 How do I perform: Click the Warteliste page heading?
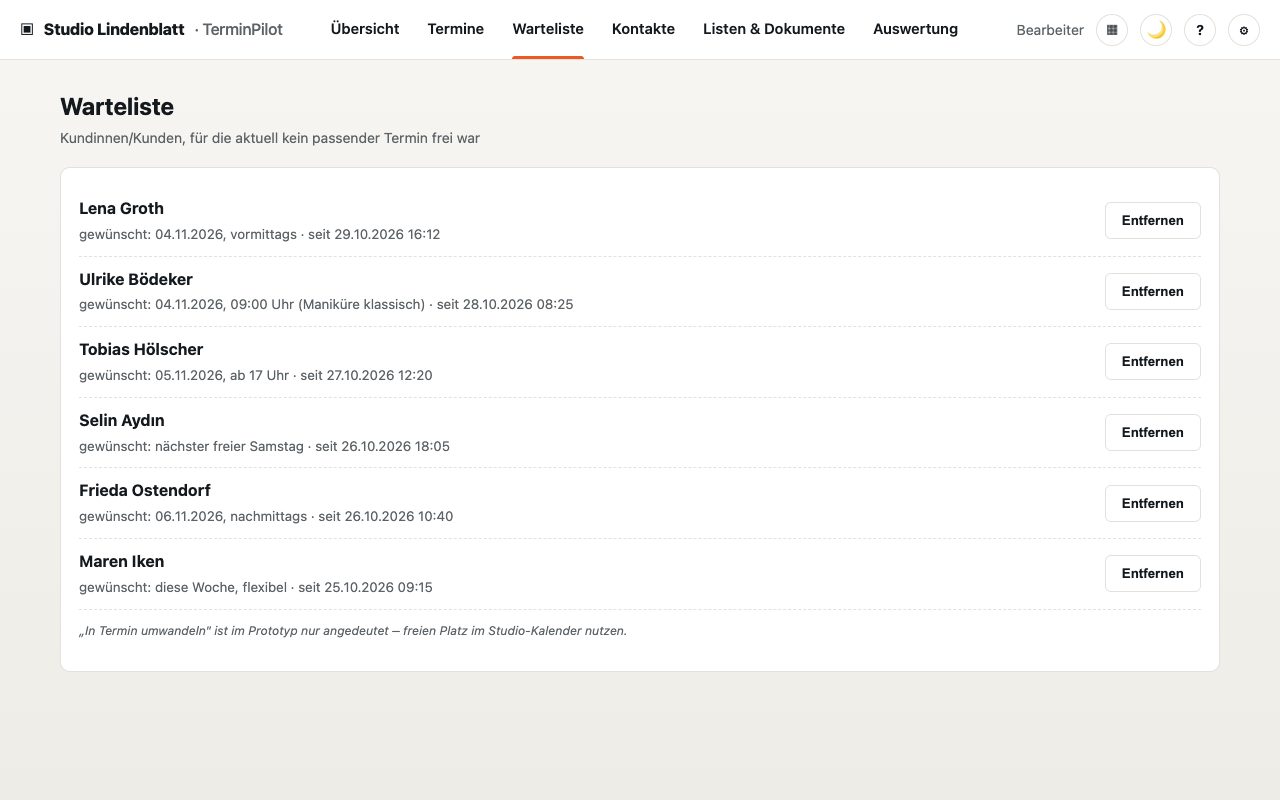117,107
